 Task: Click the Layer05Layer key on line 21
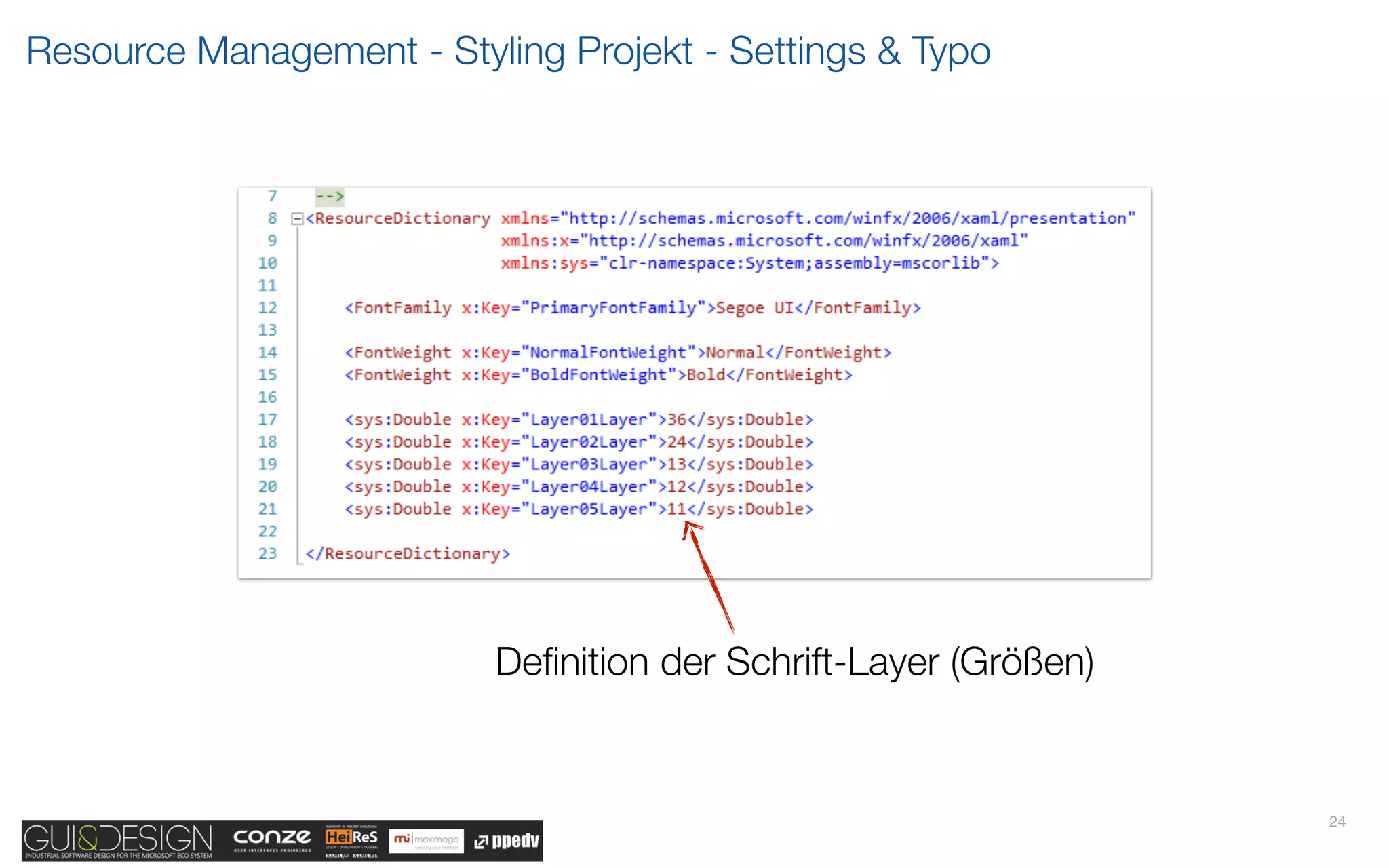click(589, 509)
